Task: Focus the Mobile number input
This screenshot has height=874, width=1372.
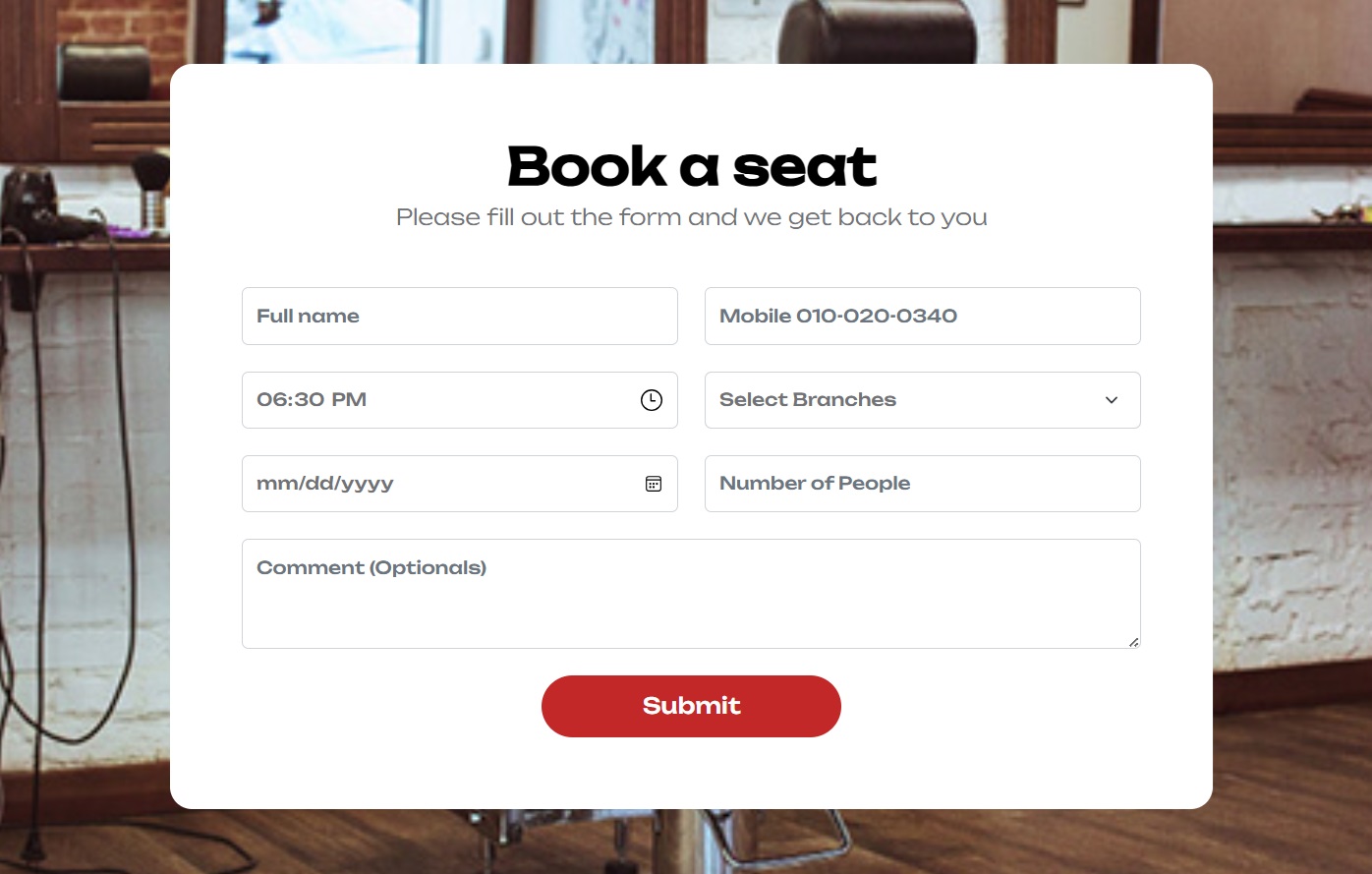Action: [922, 317]
